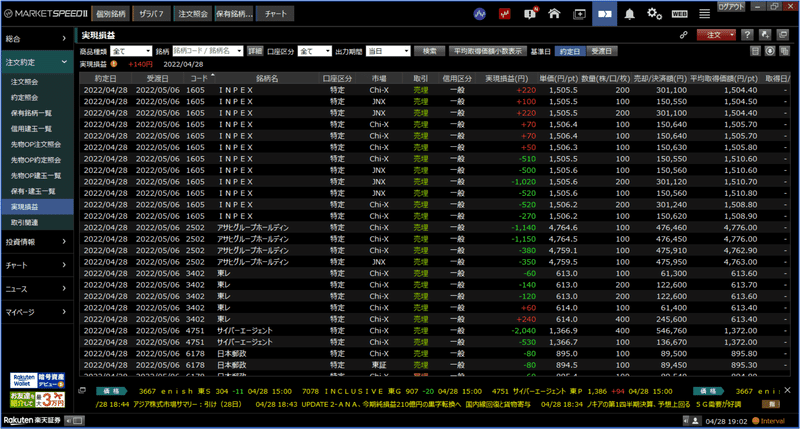Image resolution: width=800 pixels, height=429 pixels.
Task: Switch to the 保有銘柄... tab
Action: (x=234, y=14)
